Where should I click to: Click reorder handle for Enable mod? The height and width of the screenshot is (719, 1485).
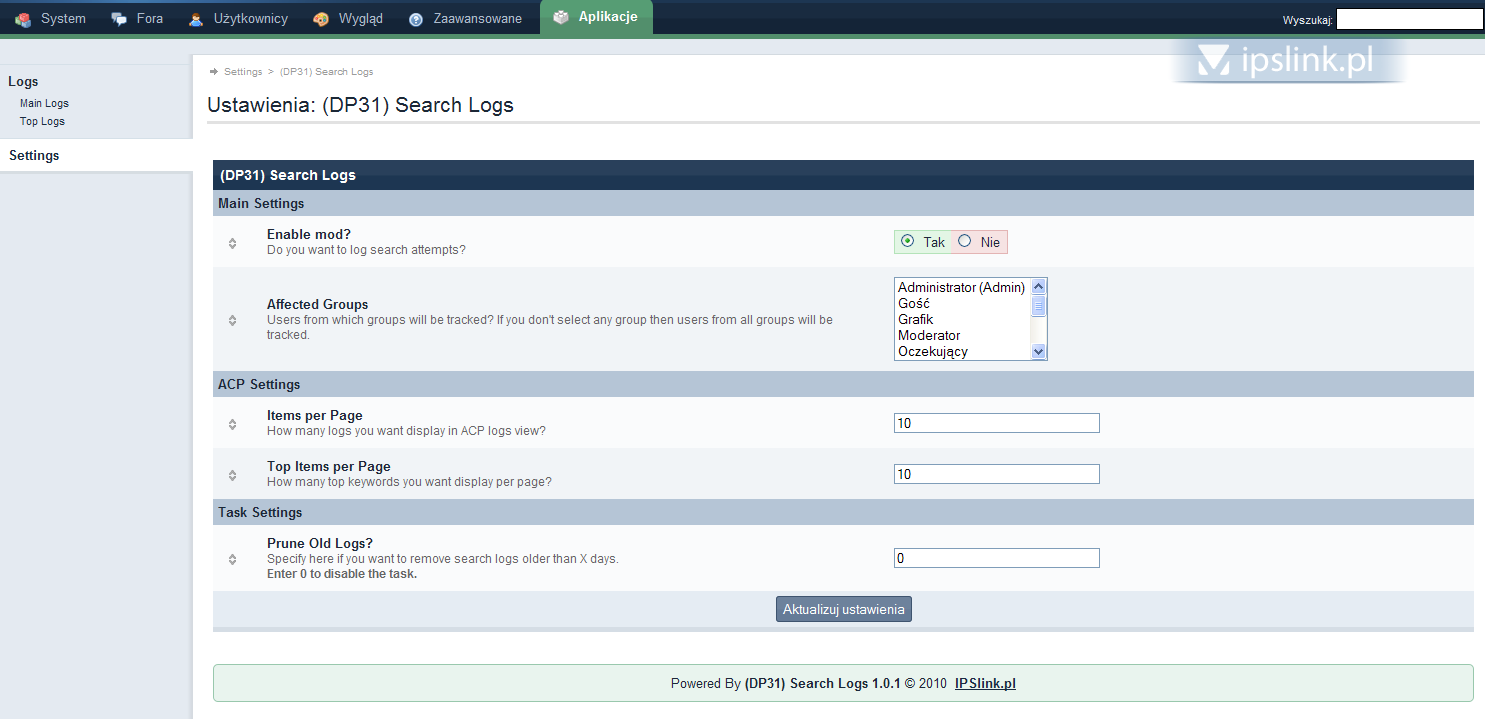[232, 243]
